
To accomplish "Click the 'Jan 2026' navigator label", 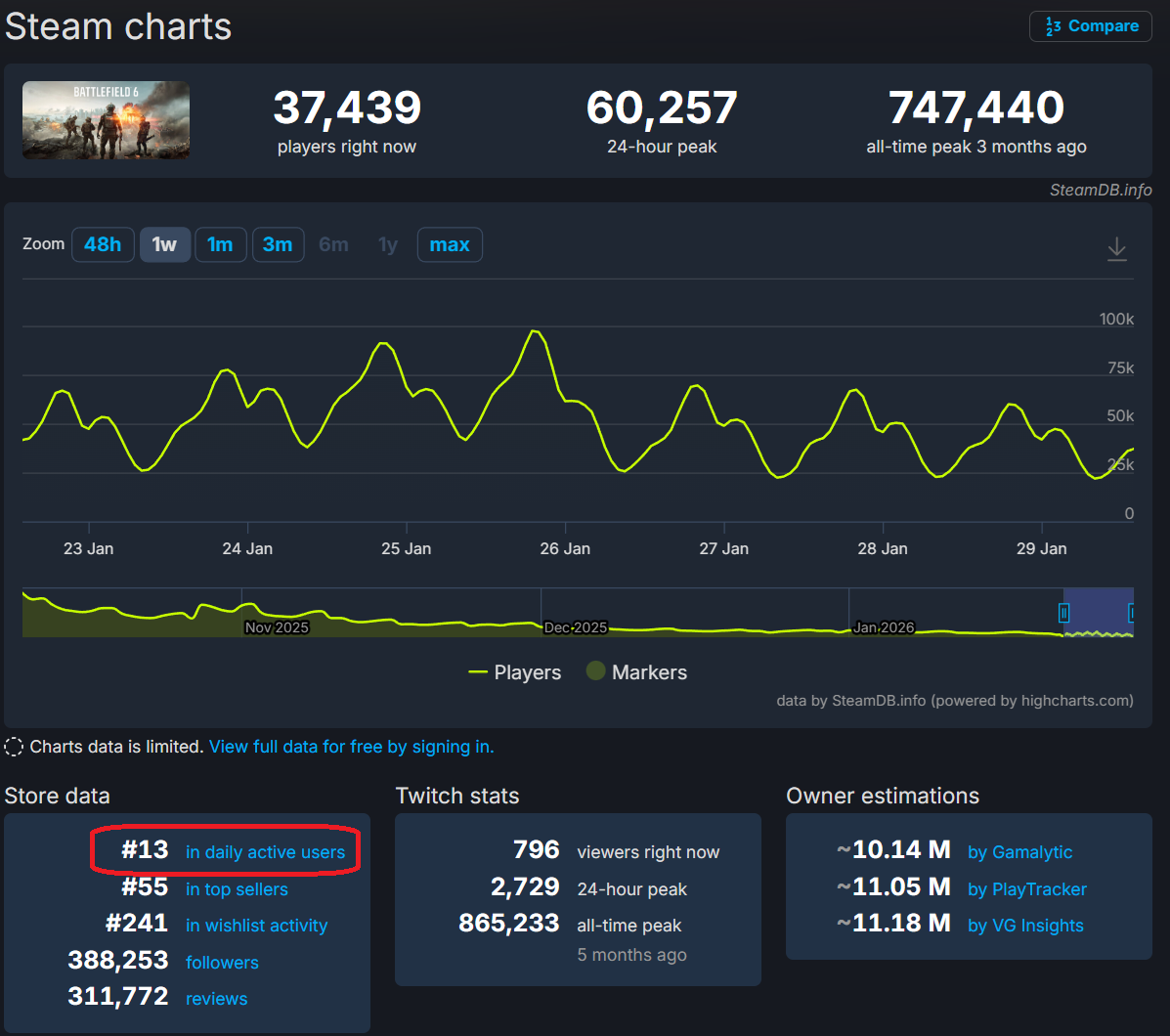I will 884,628.
